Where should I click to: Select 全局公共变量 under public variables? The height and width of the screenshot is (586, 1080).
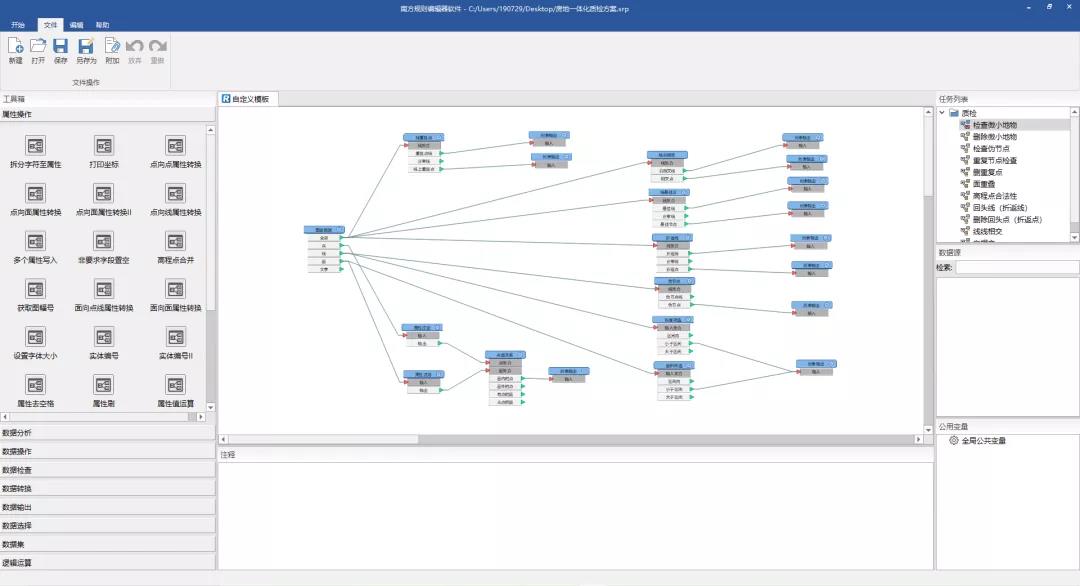tap(983, 441)
